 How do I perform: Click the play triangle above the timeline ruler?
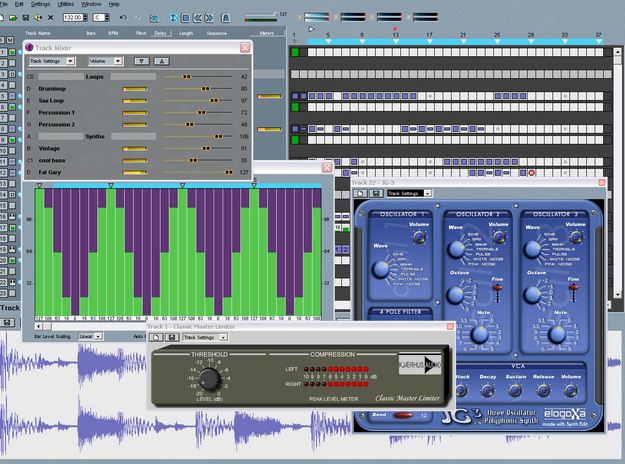point(311,29)
